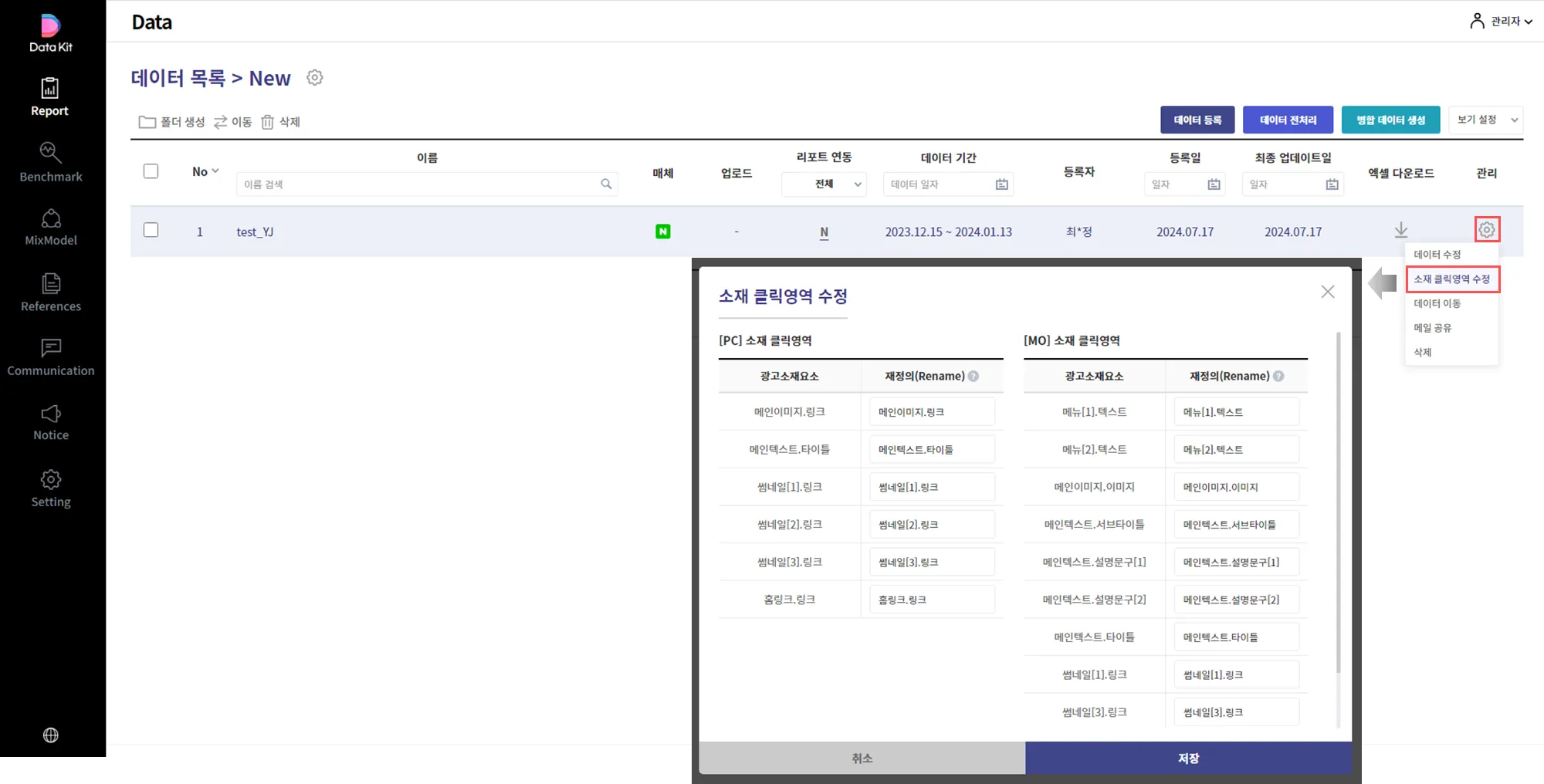1544x784 pixels.
Task: Open calendar icon in registration date filter
Action: 1214,184
